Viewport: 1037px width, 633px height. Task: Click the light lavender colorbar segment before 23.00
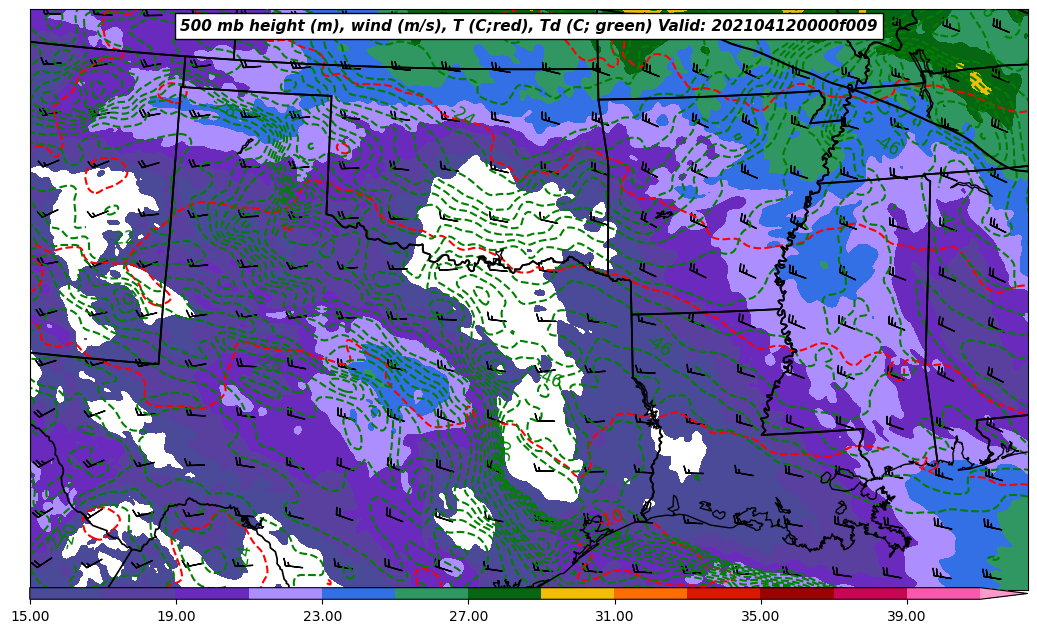click(286, 593)
